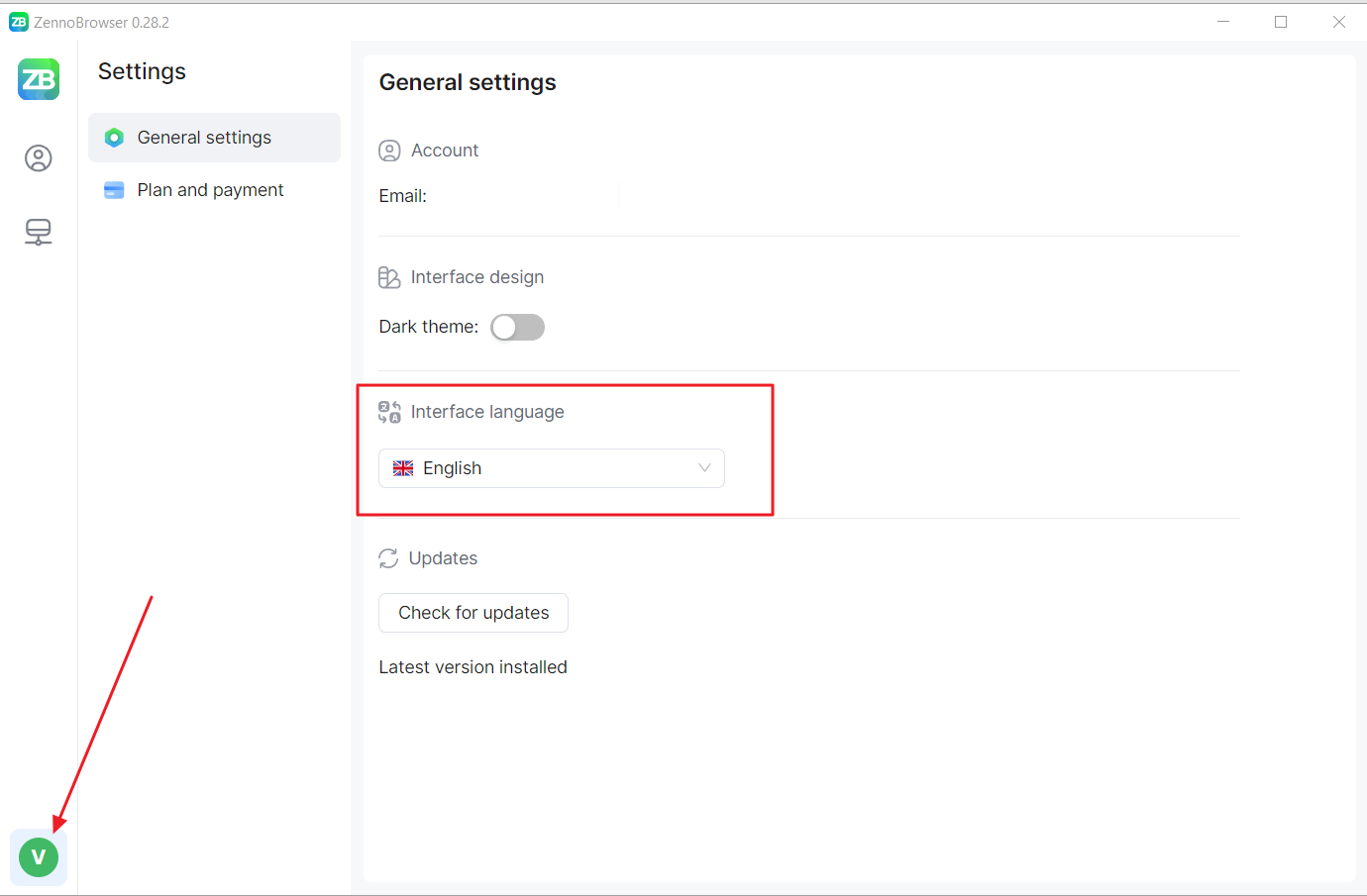Screen dimensions: 1367x896
Task: Open the proxy network icon in the sidebar
Action: pyautogui.click(x=39, y=232)
